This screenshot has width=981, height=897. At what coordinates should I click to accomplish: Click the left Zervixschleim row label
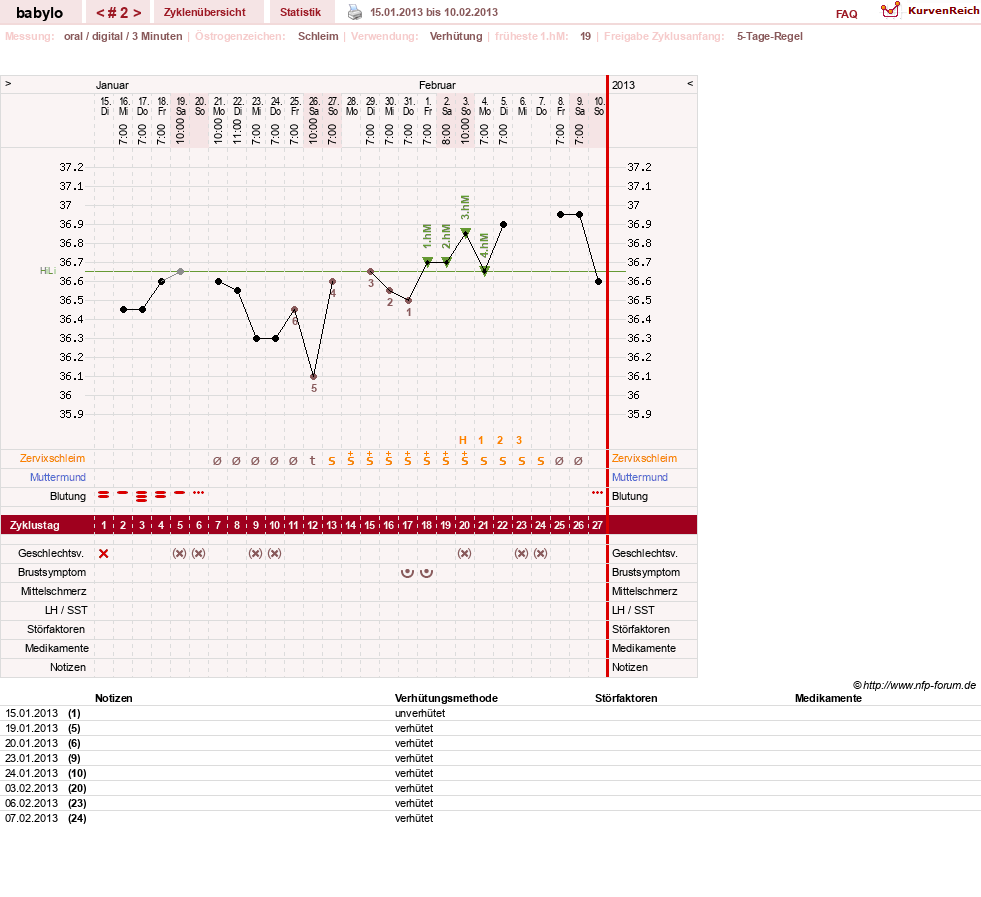click(53, 459)
